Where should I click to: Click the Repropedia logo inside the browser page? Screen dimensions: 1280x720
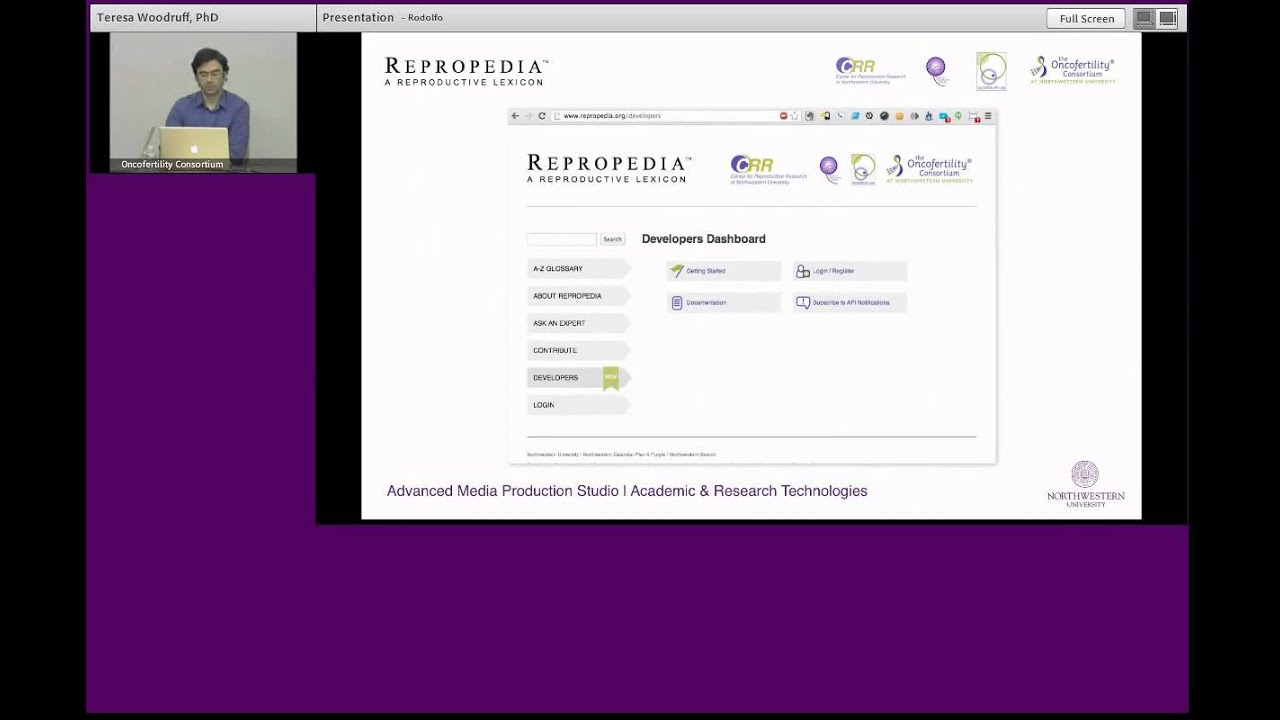tap(609, 168)
